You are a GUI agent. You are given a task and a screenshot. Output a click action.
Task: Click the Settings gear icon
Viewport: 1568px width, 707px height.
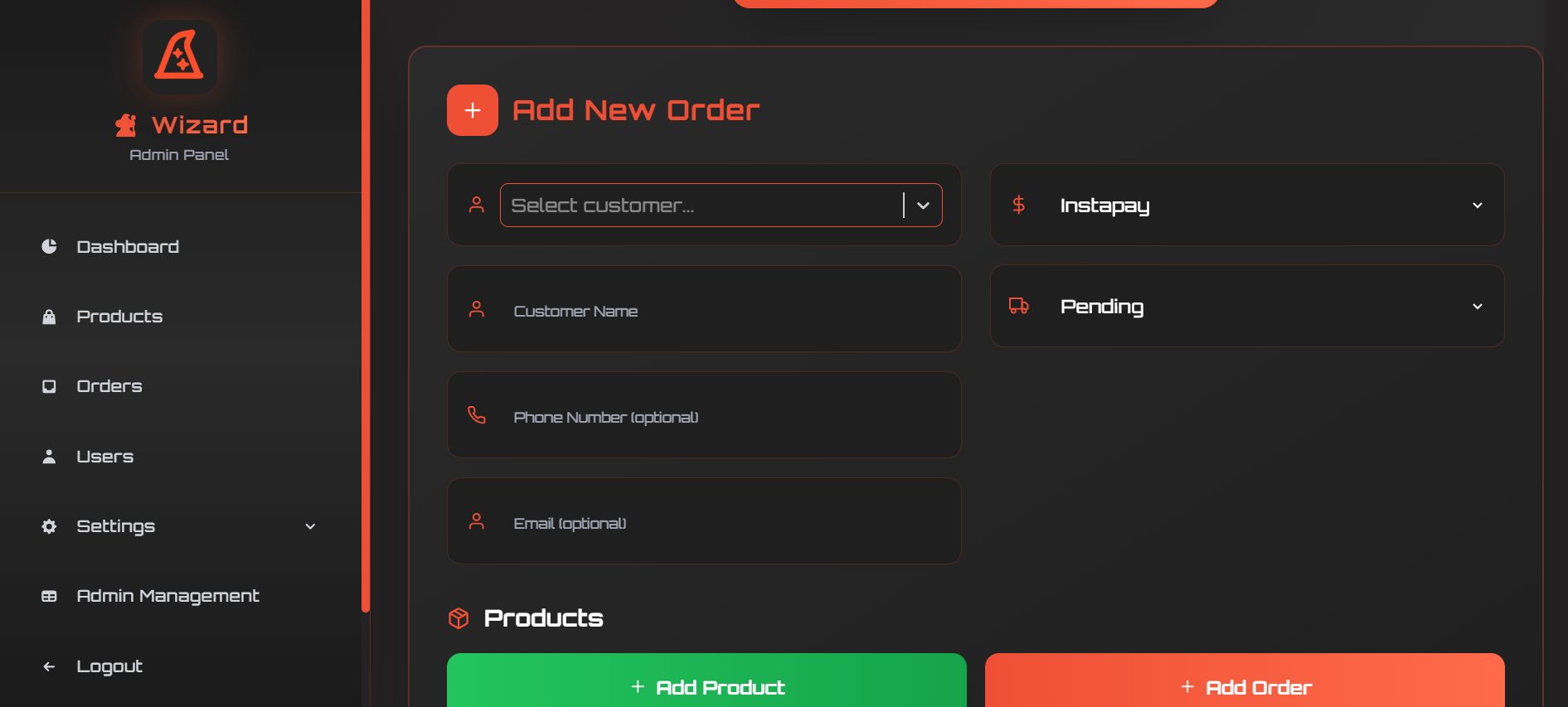click(49, 526)
